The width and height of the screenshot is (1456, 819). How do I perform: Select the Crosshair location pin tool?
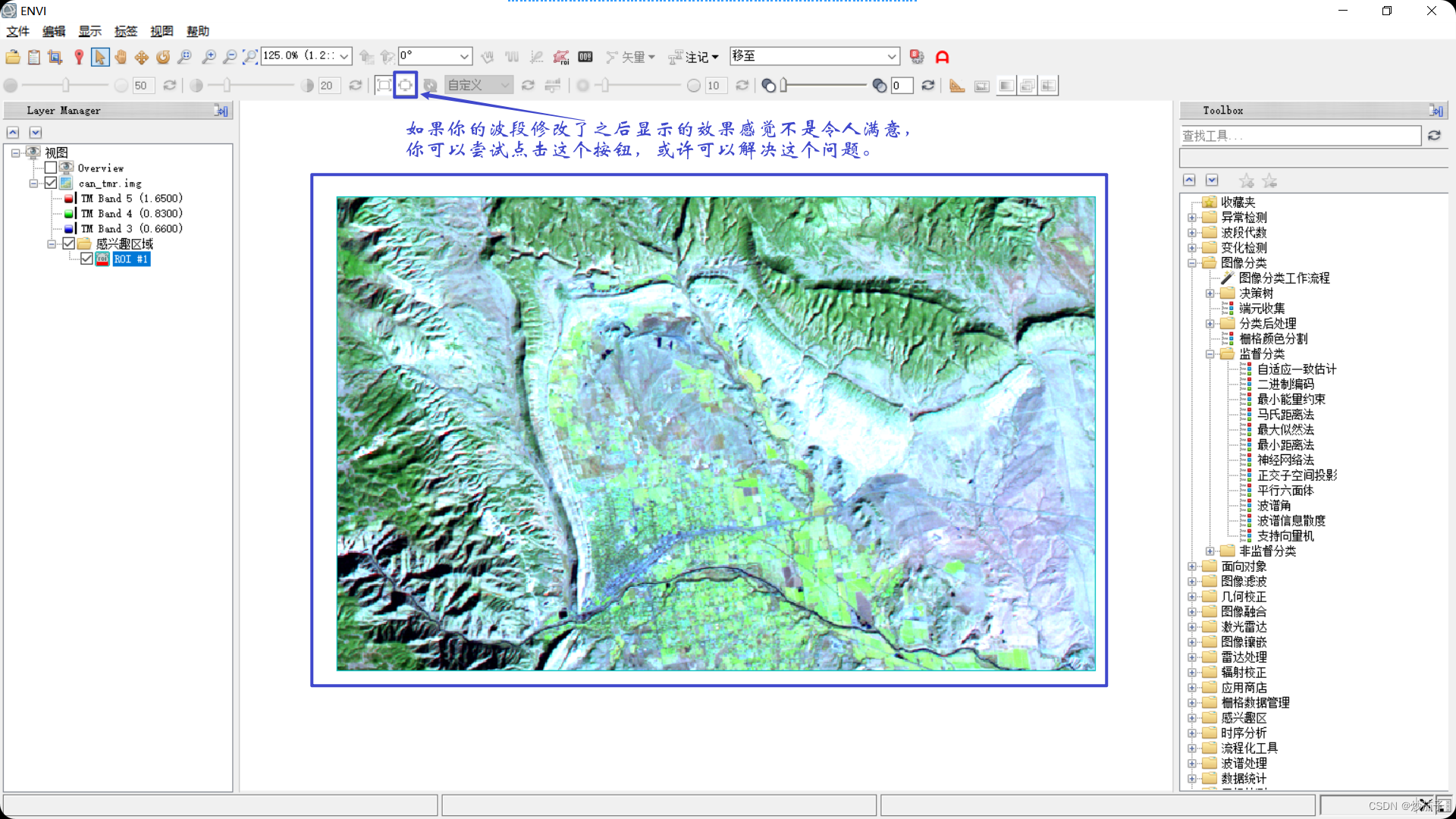[79, 57]
